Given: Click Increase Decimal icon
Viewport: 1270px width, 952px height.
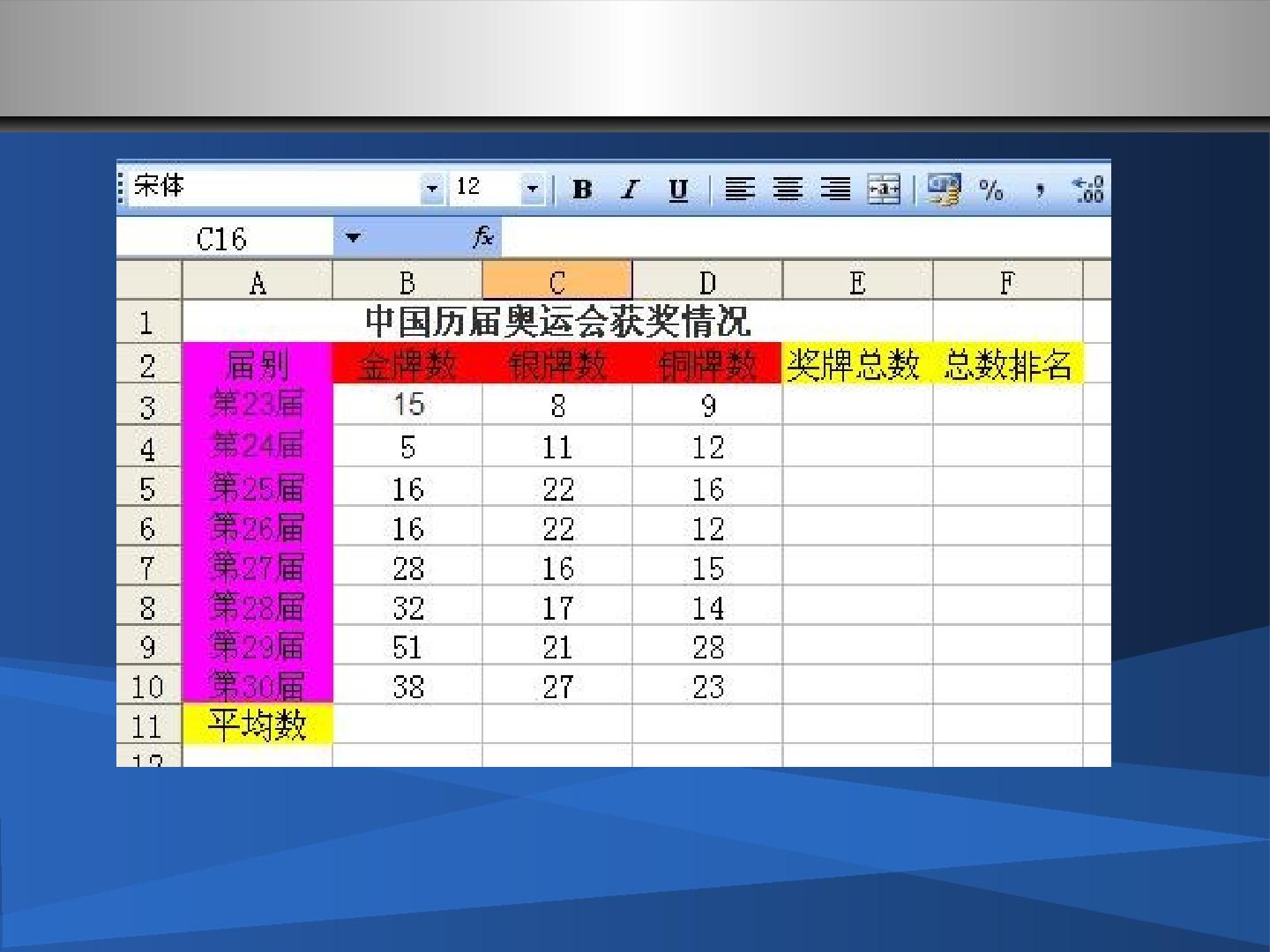Looking at the screenshot, I should tap(1088, 190).
